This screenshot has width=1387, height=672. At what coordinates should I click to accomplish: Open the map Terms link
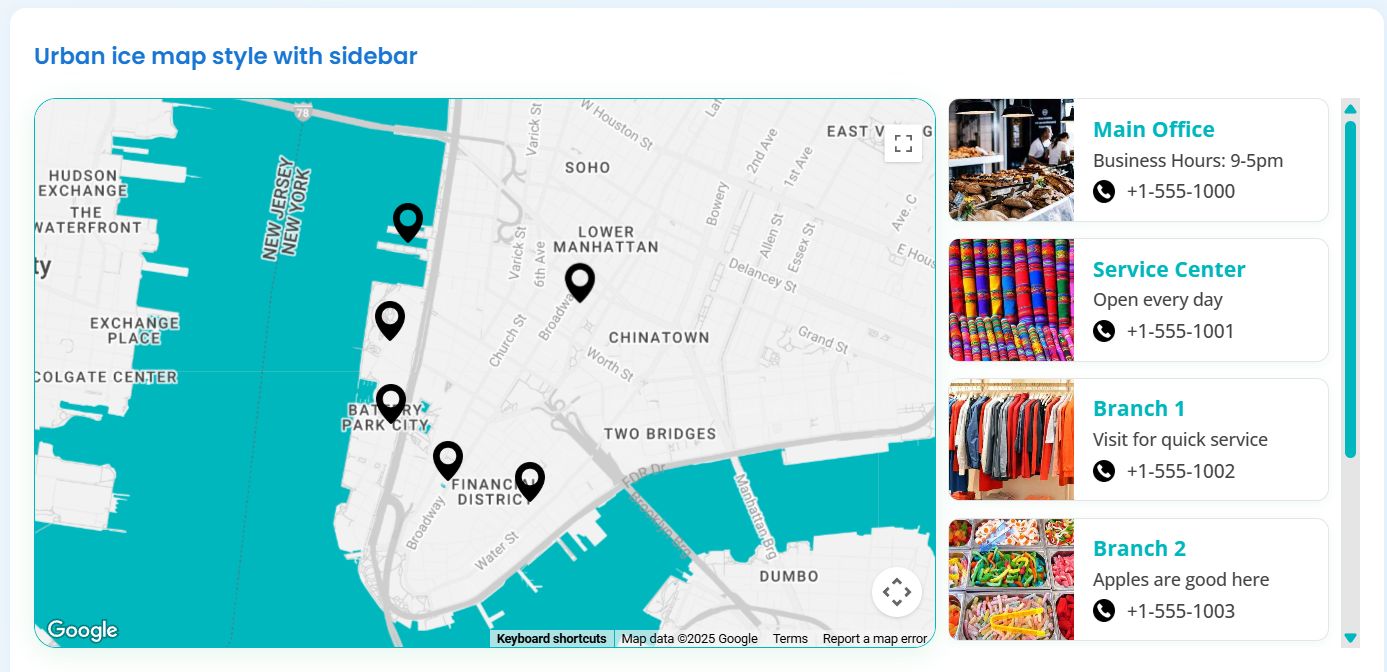[x=790, y=639]
